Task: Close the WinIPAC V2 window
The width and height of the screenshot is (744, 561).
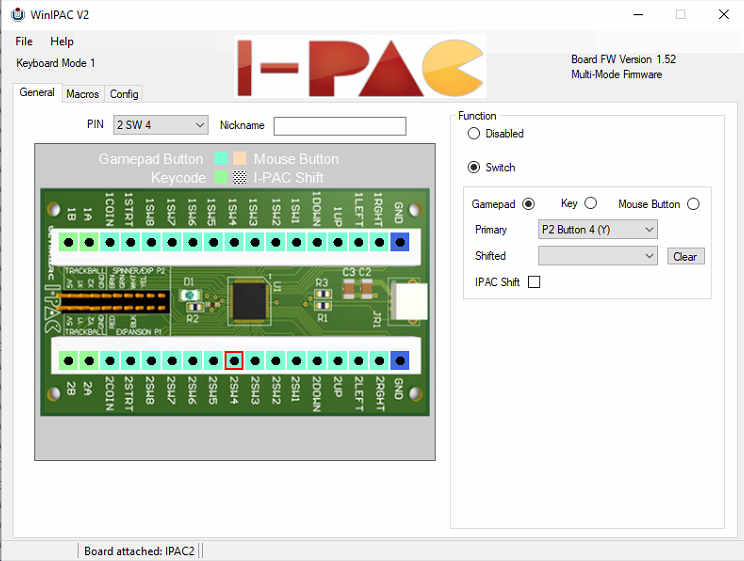Action: pos(724,14)
